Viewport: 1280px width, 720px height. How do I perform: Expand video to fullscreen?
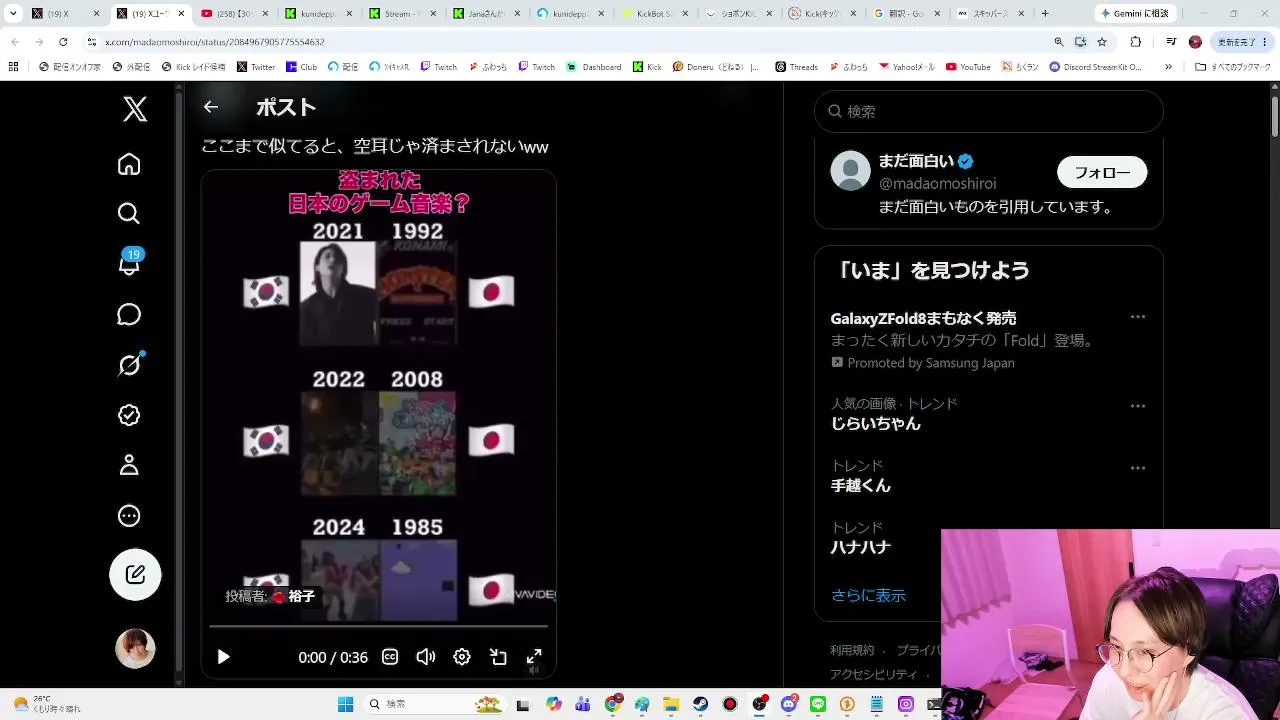pyautogui.click(x=534, y=657)
